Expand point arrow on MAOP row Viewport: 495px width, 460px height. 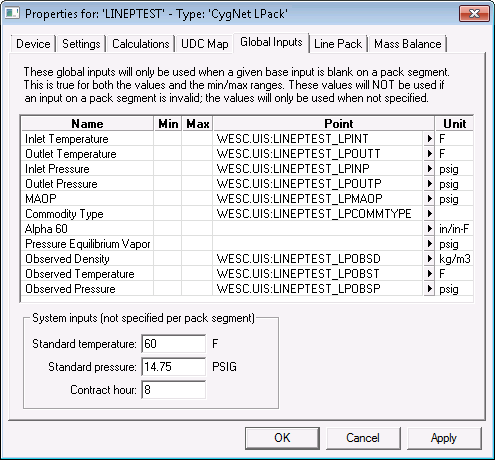[429, 198]
